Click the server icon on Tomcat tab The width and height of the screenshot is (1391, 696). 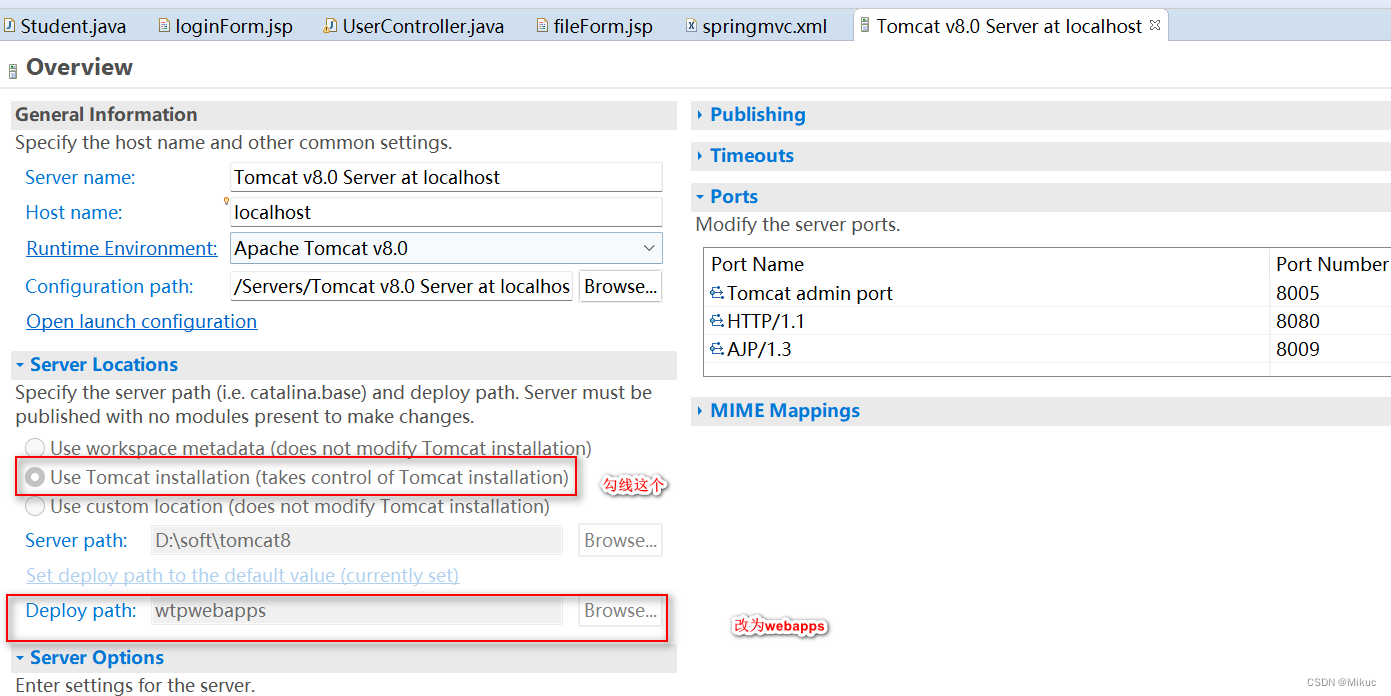[865, 26]
